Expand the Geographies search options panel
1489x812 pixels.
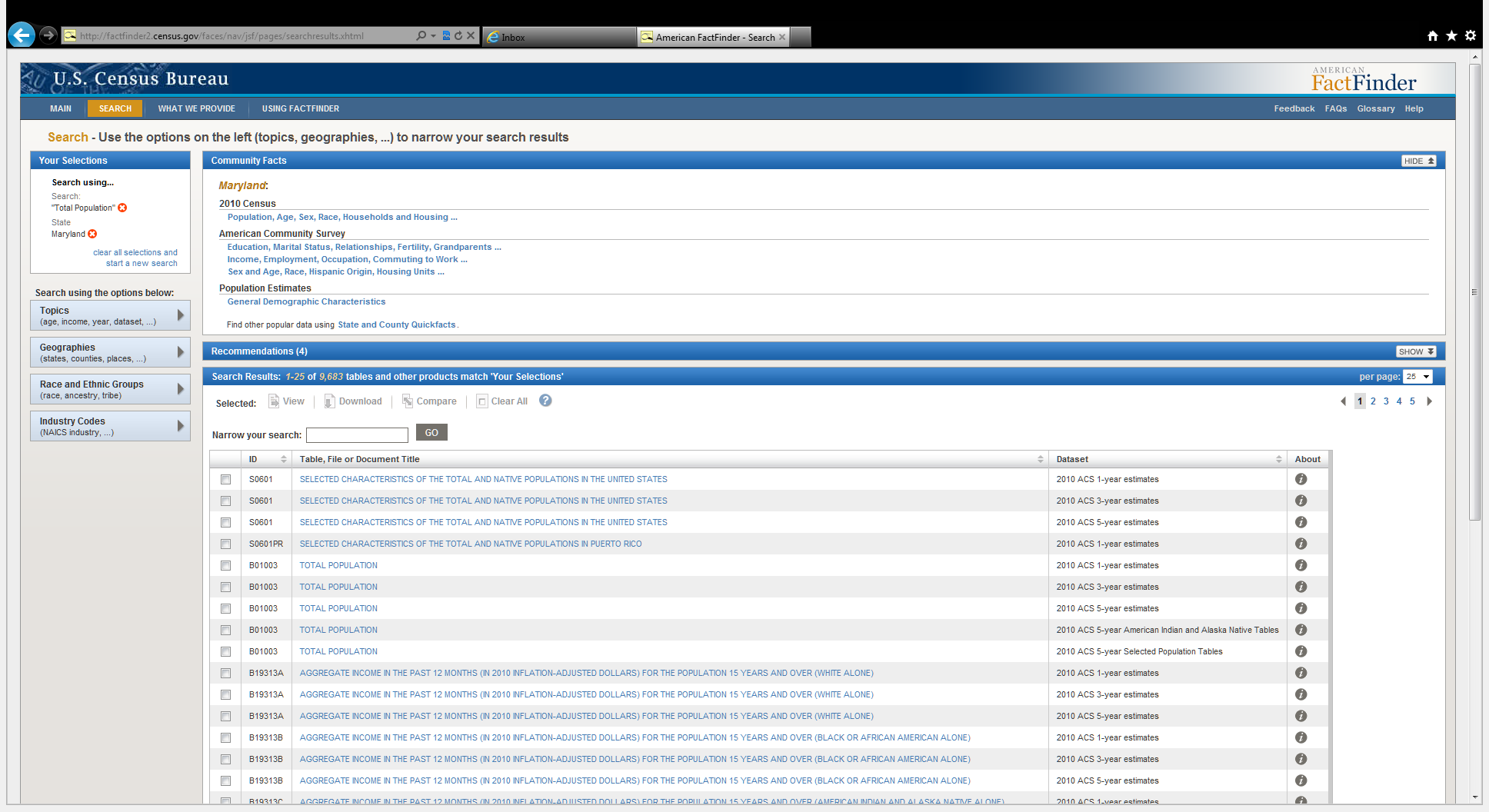coord(110,352)
